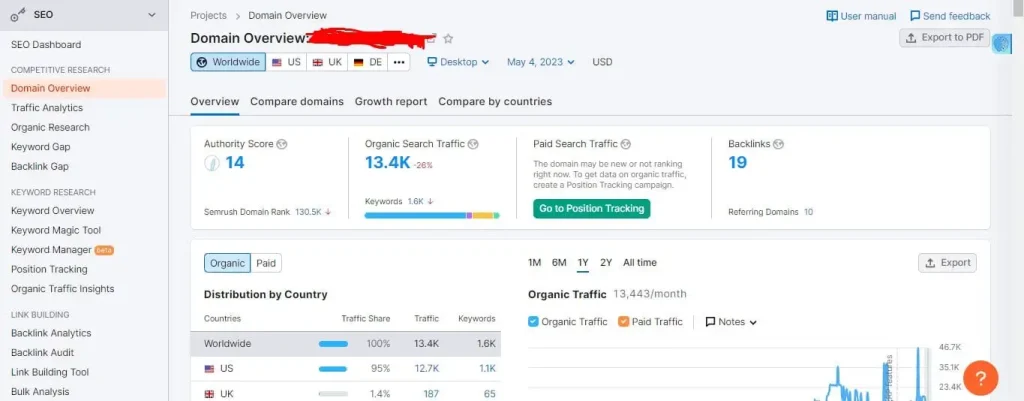1024x401 pixels.
Task: Open Organic Traffic Insights
Action: (63, 289)
